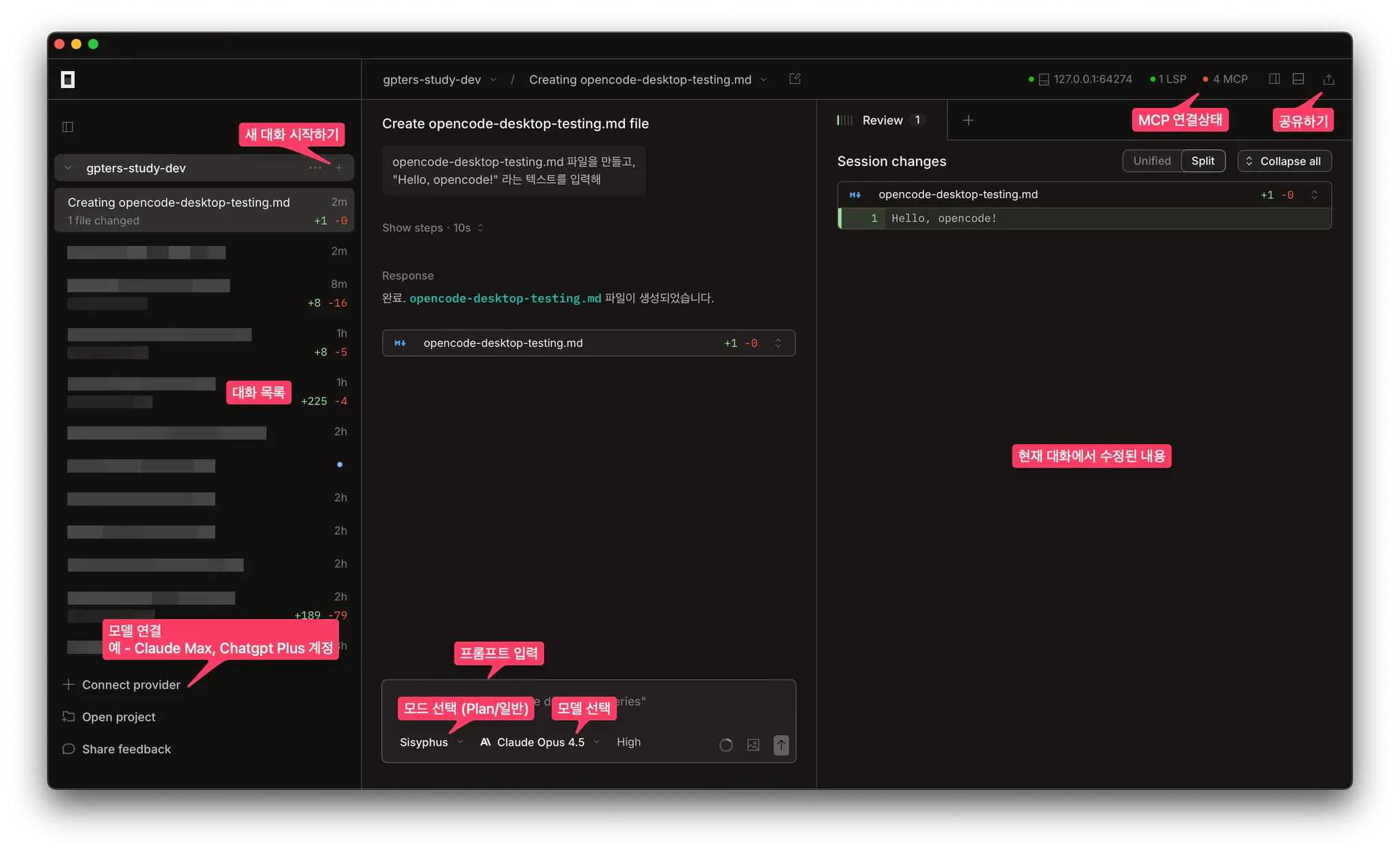Toggle the bottom panel layout icon

1298,79
